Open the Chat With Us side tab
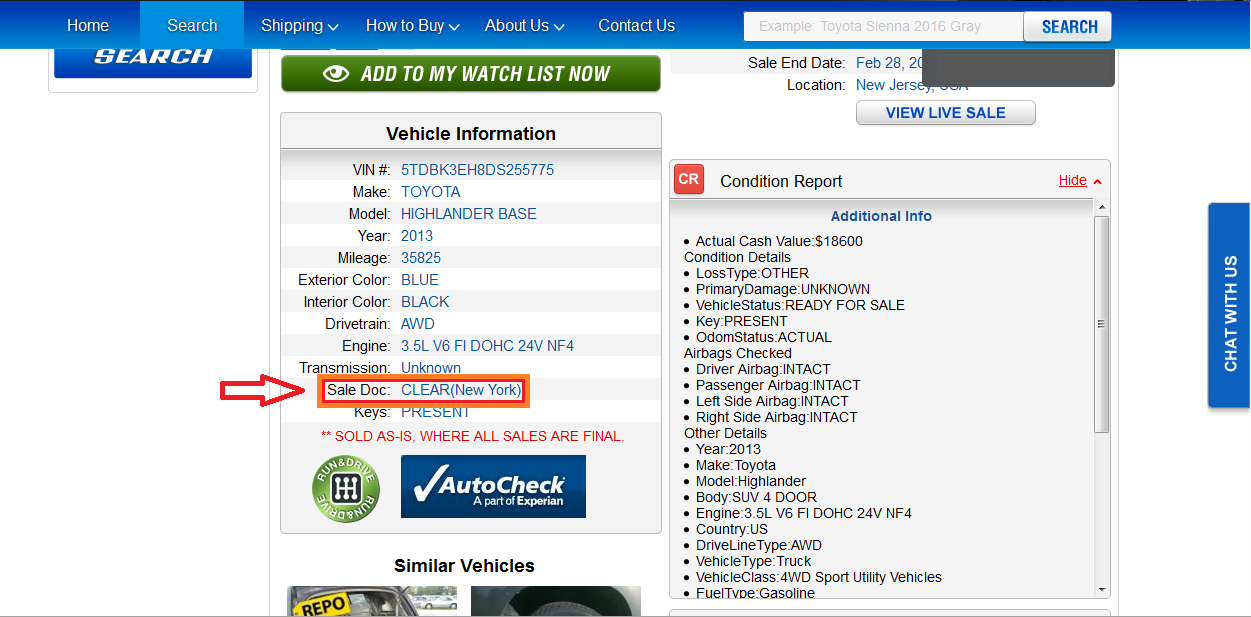 tap(1229, 306)
